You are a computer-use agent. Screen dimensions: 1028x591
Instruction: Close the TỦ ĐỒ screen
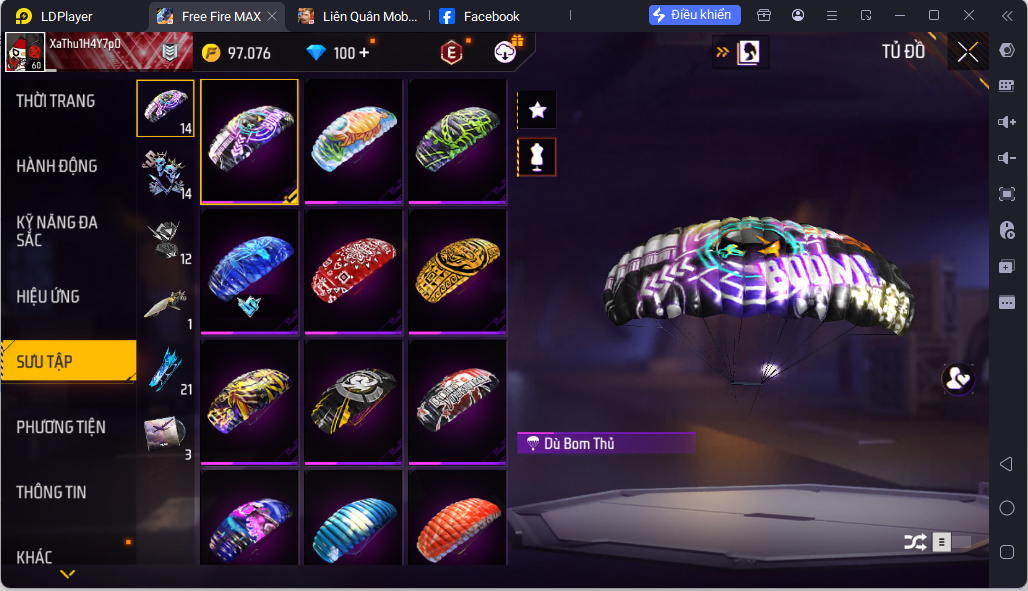968,52
